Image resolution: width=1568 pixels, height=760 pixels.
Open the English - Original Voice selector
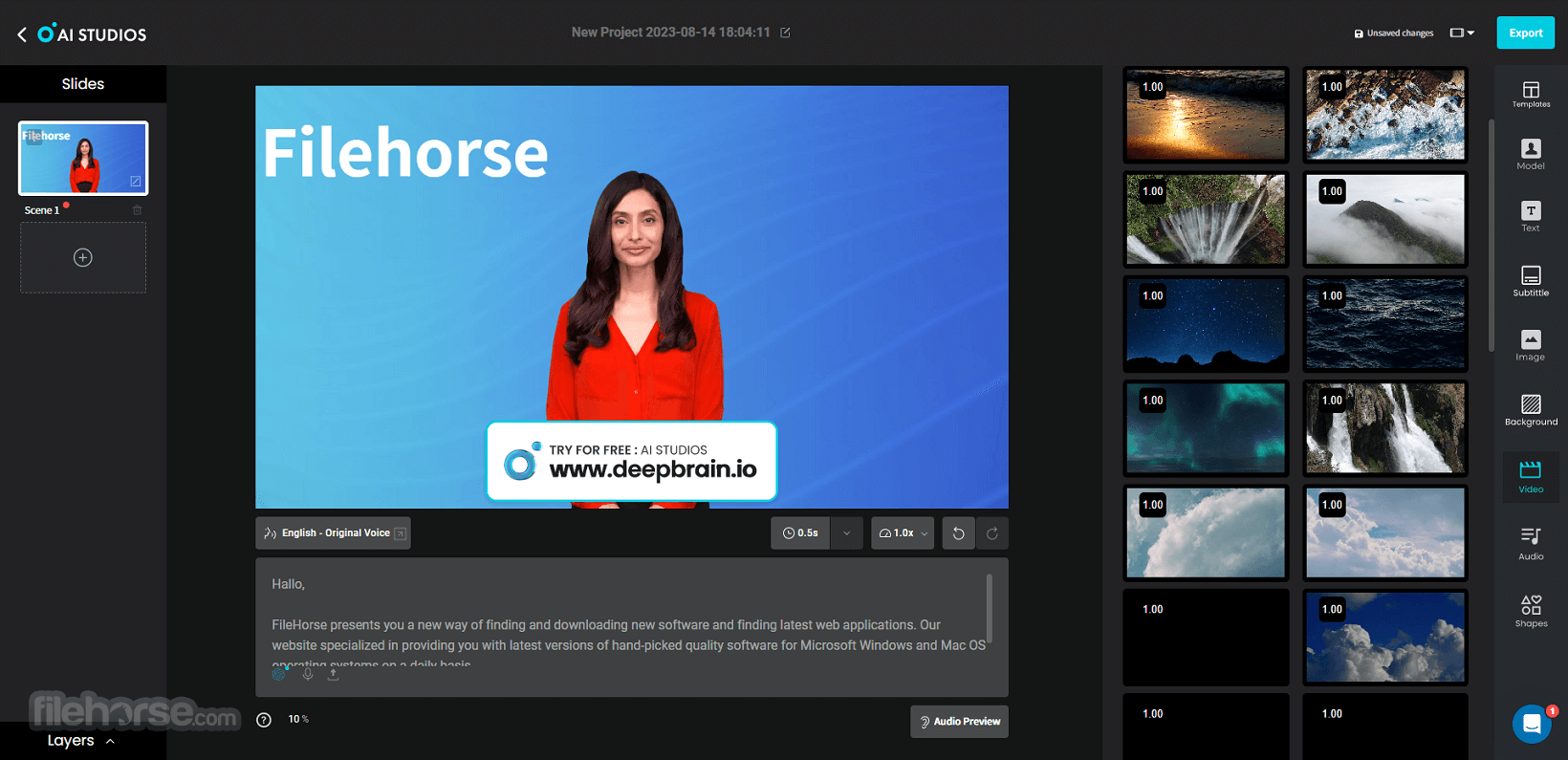[333, 533]
